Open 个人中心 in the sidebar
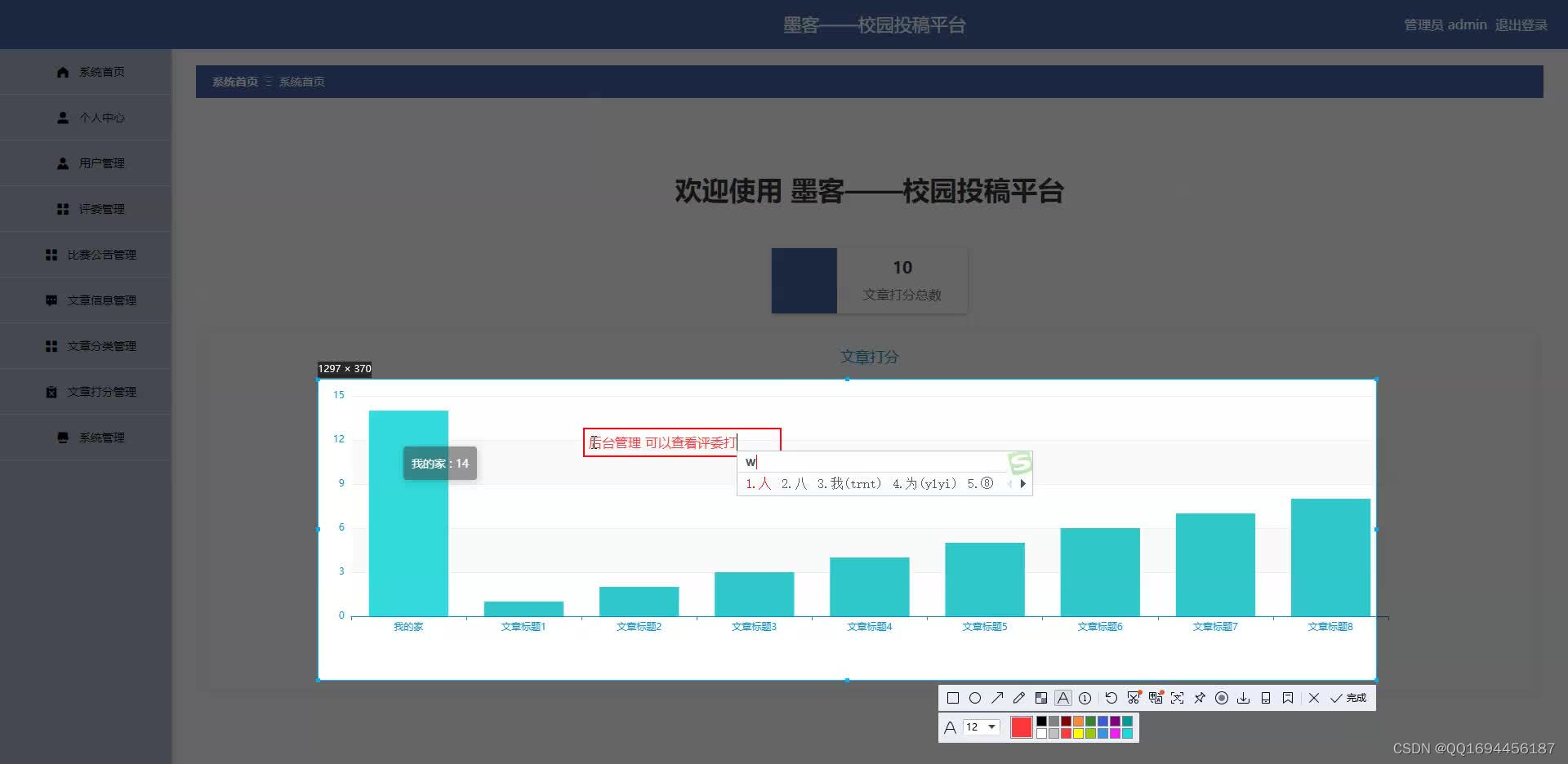 click(x=86, y=118)
